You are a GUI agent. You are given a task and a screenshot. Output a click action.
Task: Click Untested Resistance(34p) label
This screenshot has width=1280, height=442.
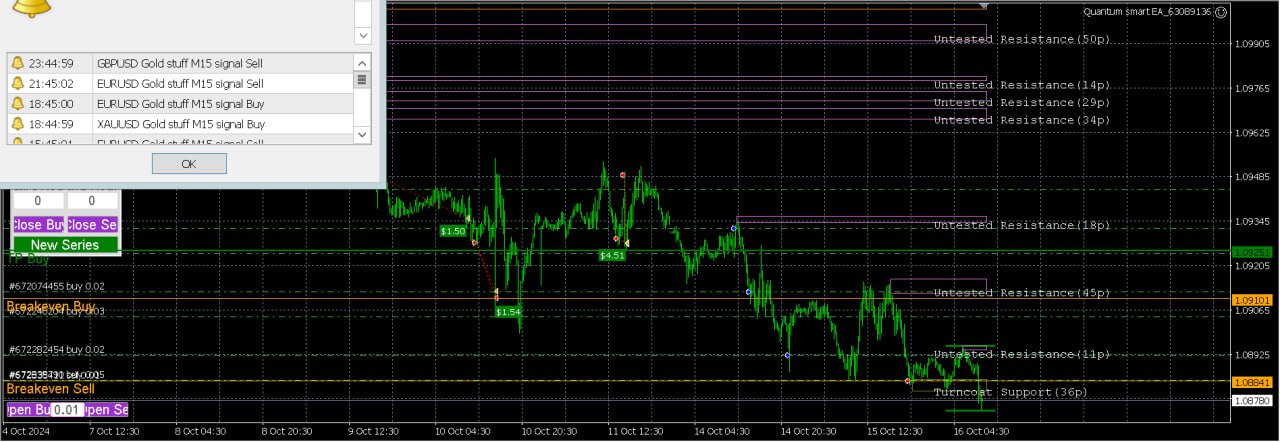coord(1021,120)
